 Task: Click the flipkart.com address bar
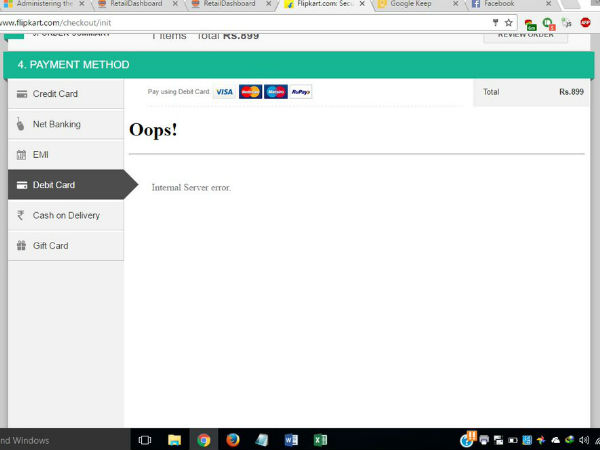click(x=240, y=22)
